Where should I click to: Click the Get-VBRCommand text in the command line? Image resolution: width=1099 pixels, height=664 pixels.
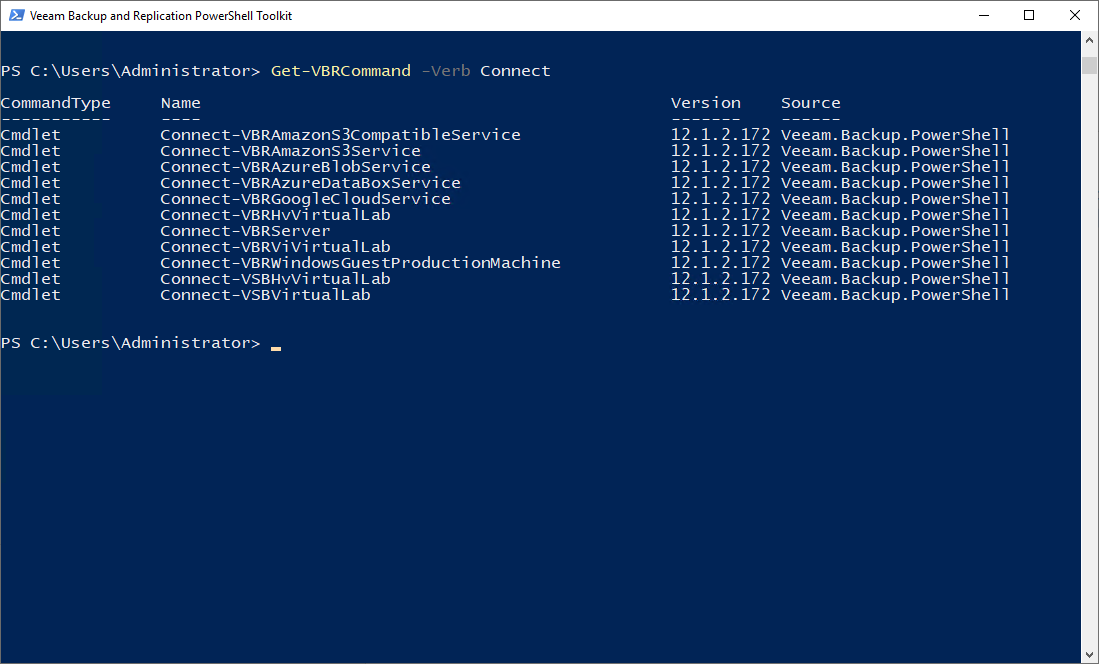(x=341, y=71)
